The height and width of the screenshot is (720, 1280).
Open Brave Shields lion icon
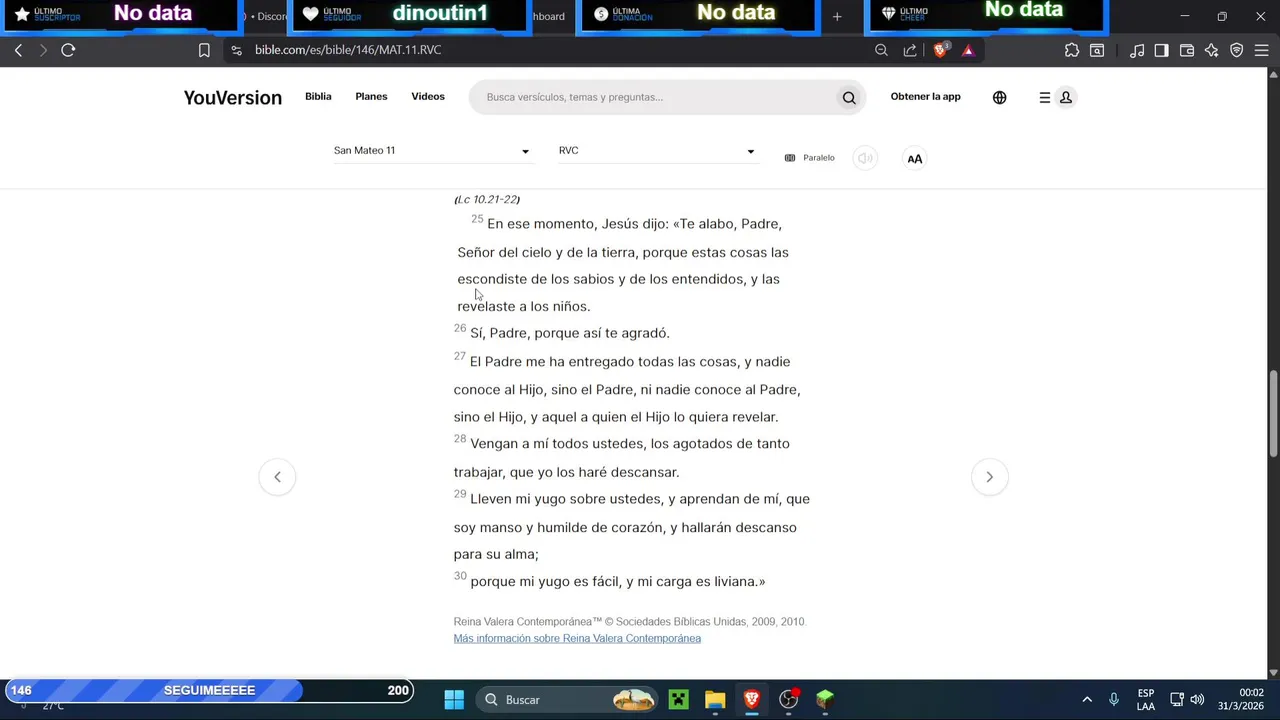click(x=941, y=50)
